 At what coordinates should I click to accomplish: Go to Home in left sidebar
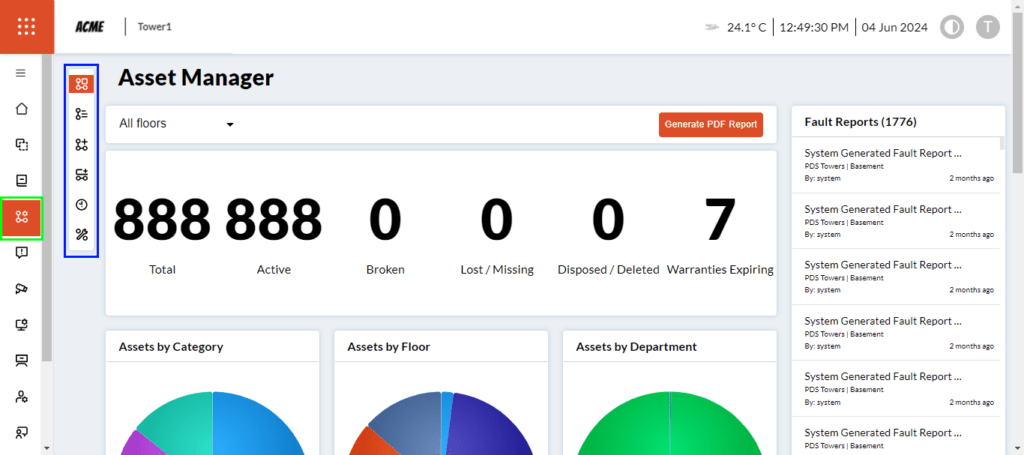click(x=21, y=109)
